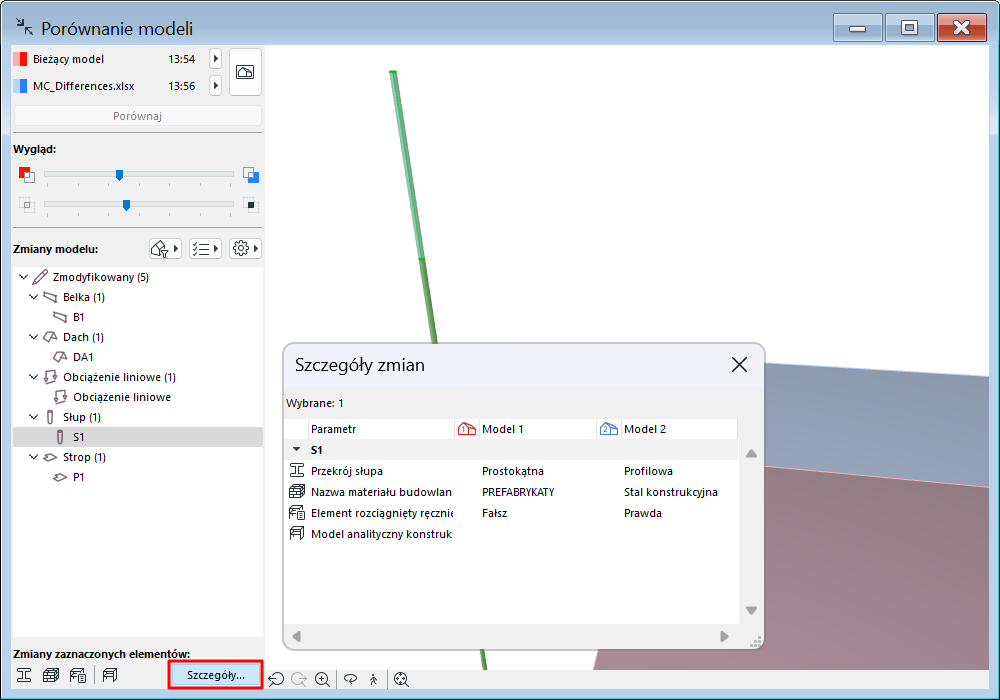Collapse the Strop (1) node
This screenshot has height=700, width=1000.
(x=34, y=457)
